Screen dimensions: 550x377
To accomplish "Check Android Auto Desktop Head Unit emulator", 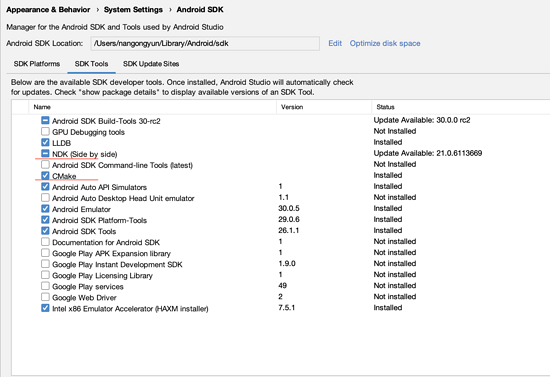I will [45, 197].
